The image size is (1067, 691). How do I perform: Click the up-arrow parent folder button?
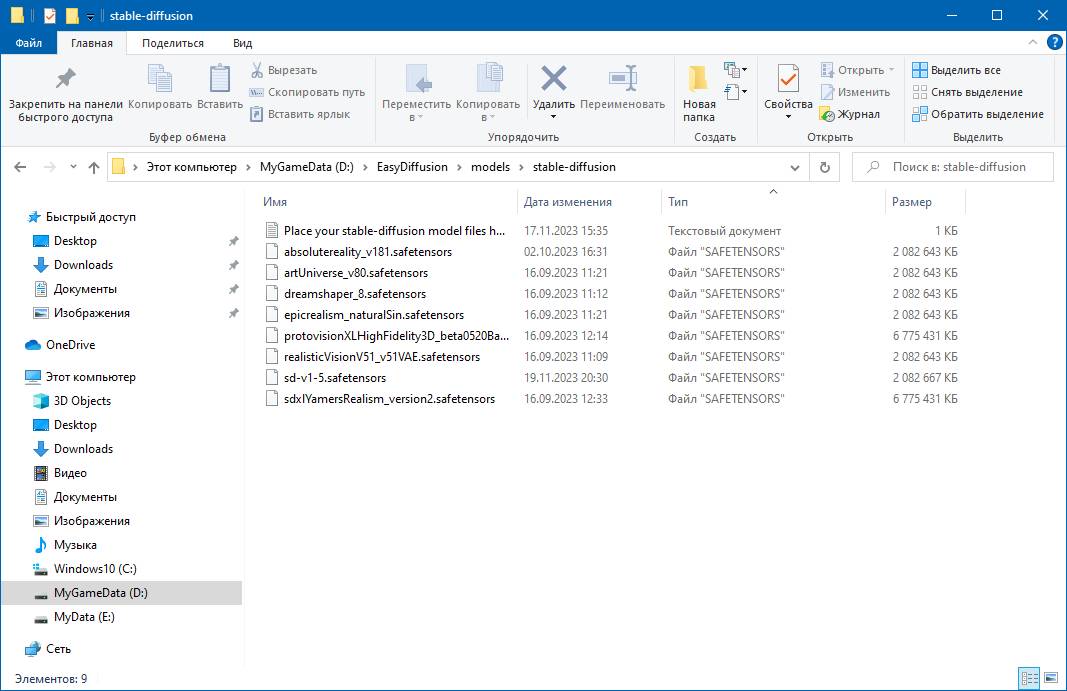tap(94, 167)
